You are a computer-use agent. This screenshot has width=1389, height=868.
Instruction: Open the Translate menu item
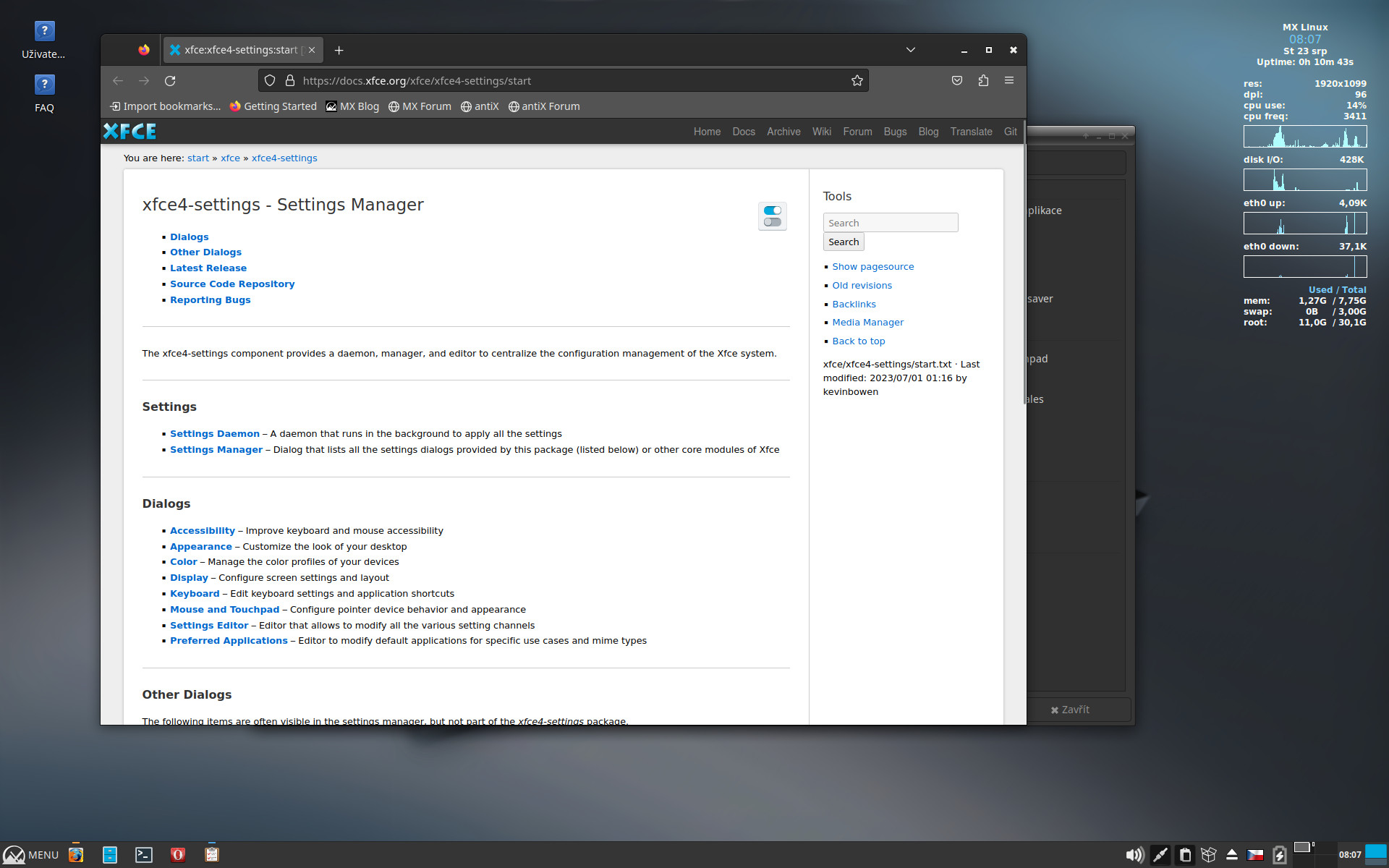(x=971, y=132)
